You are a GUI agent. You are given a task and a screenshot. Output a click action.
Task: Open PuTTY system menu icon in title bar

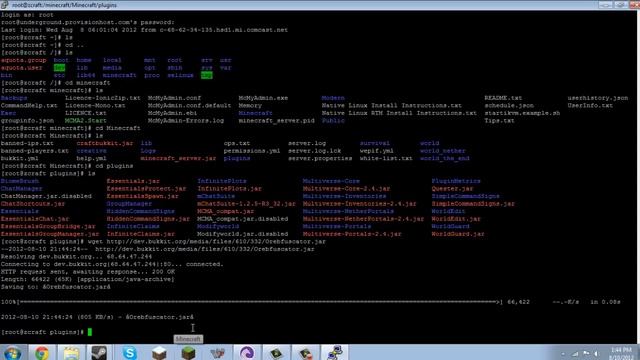pos(4,5)
